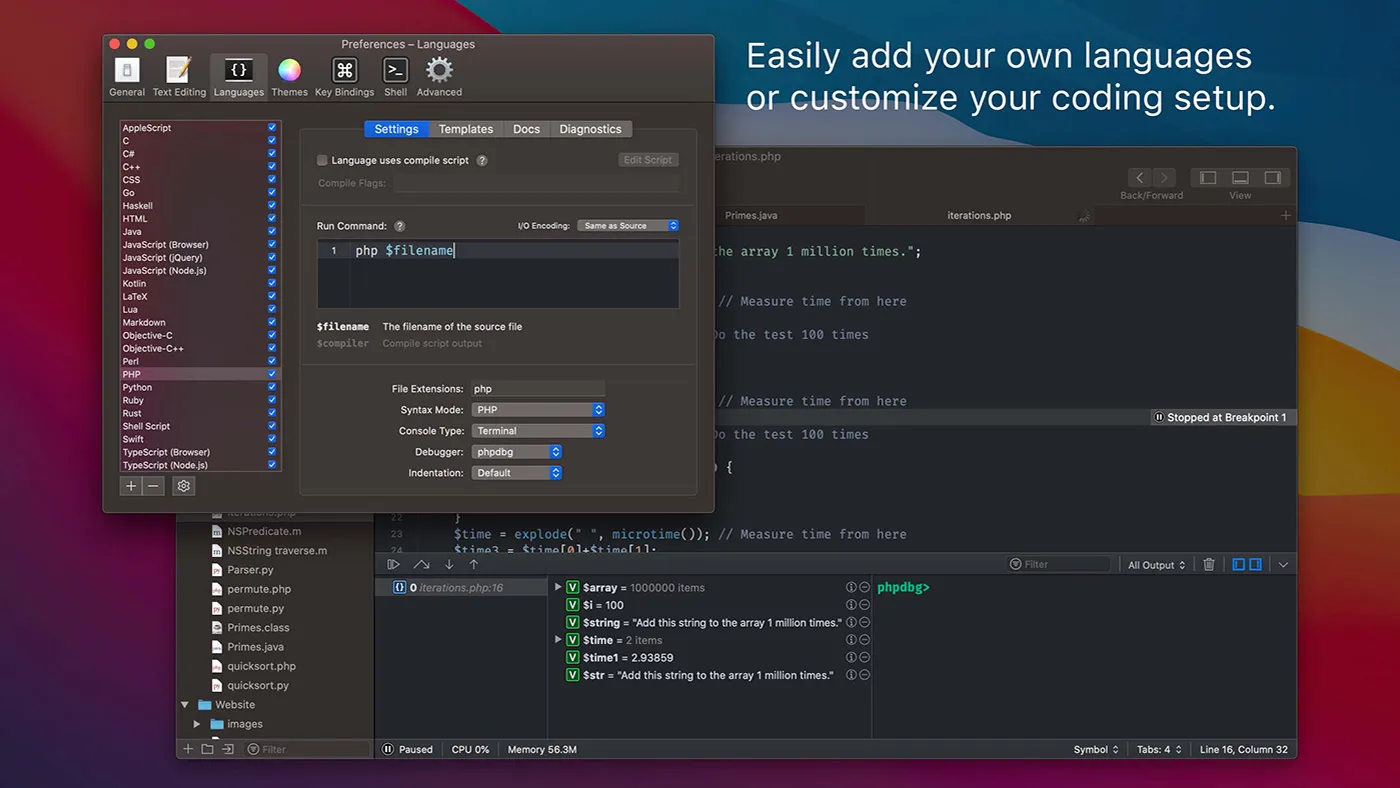Clear the console output with the trash icon
This screenshot has height=788, width=1400.
pyautogui.click(x=1208, y=564)
